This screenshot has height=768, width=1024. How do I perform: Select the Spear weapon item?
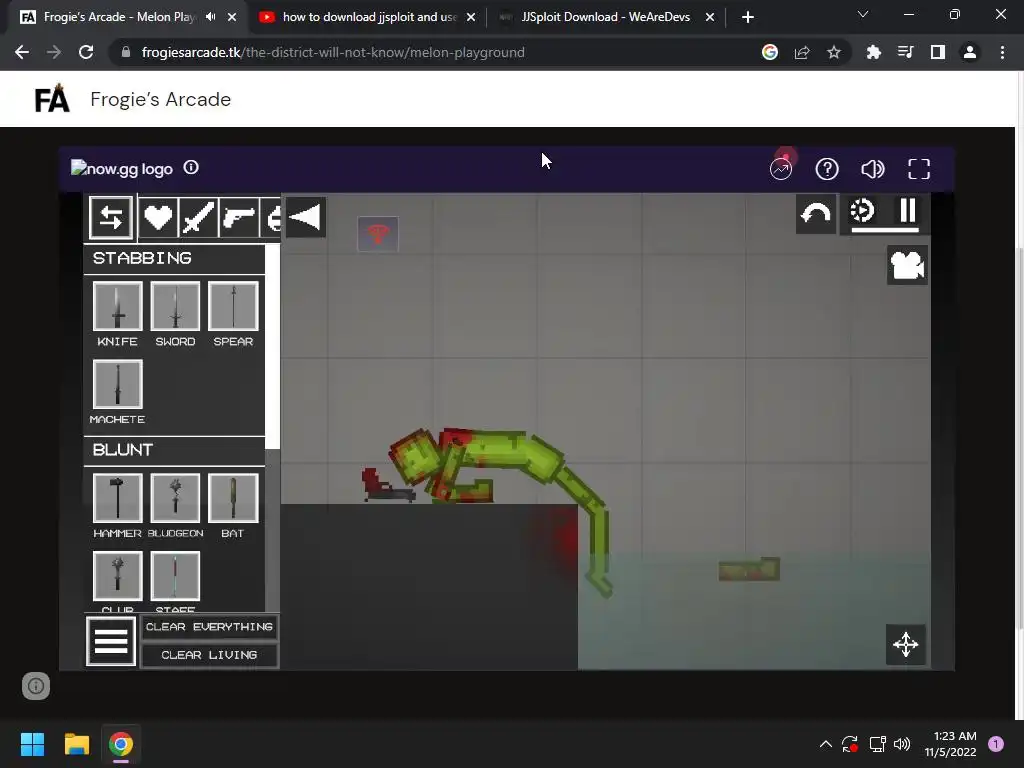(x=233, y=306)
